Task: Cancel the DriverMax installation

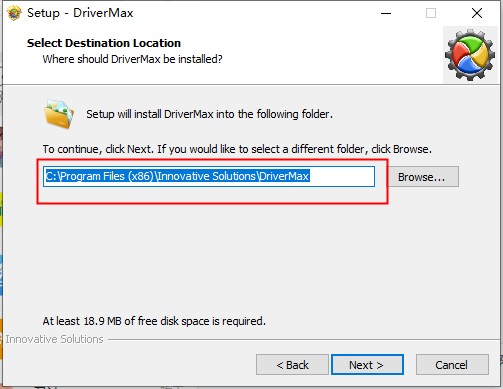Action: click(x=452, y=365)
